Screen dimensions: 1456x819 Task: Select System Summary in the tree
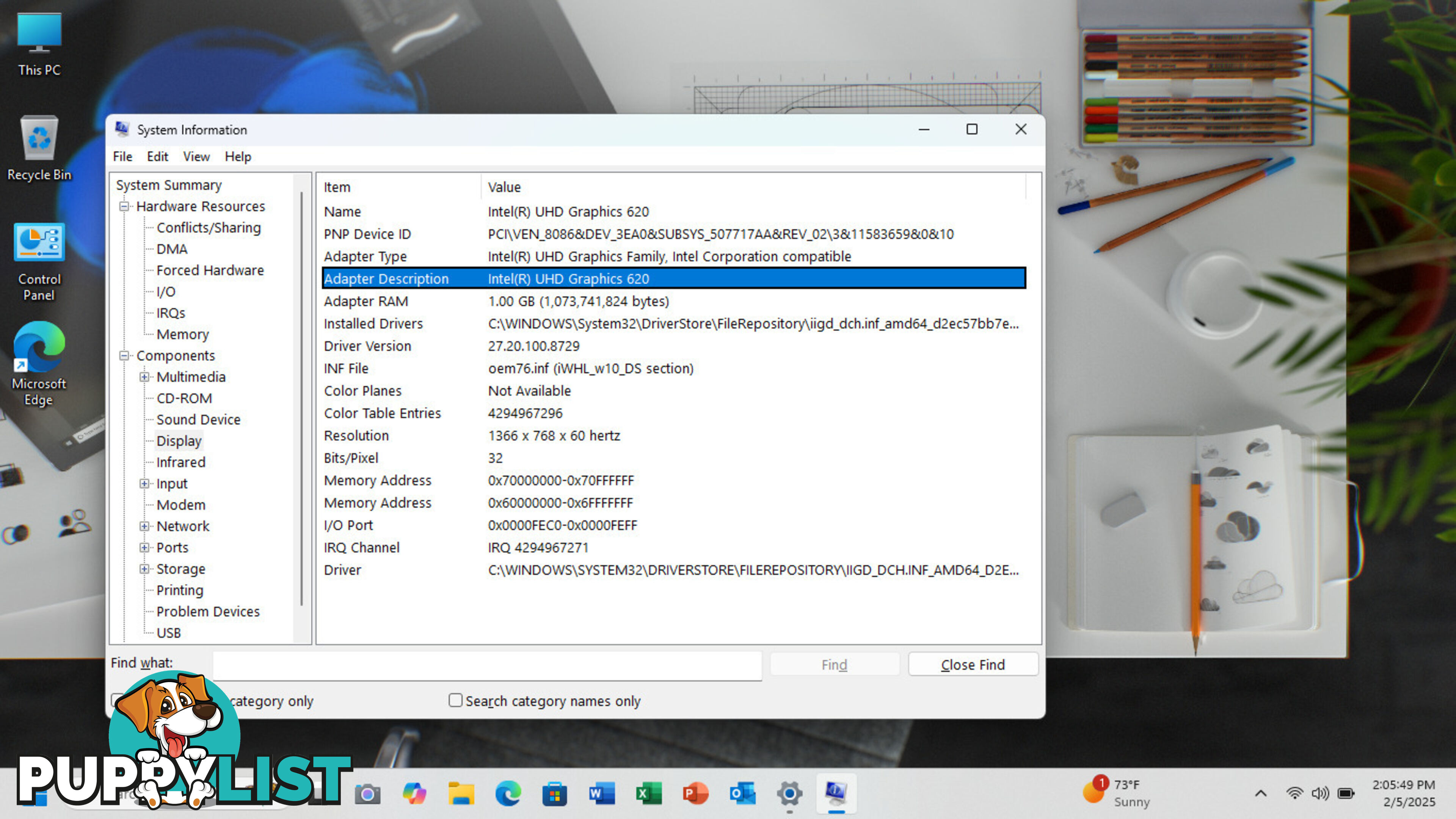click(x=169, y=185)
